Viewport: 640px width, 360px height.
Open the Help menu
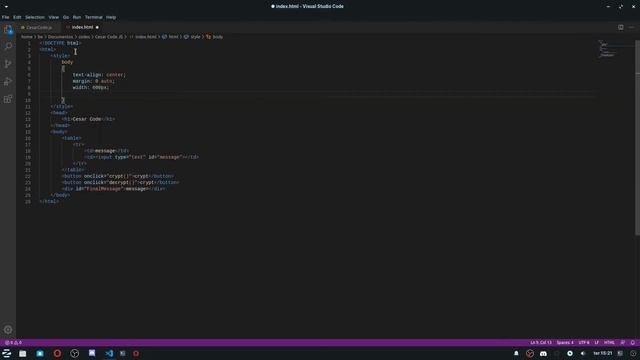click(111, 17)
